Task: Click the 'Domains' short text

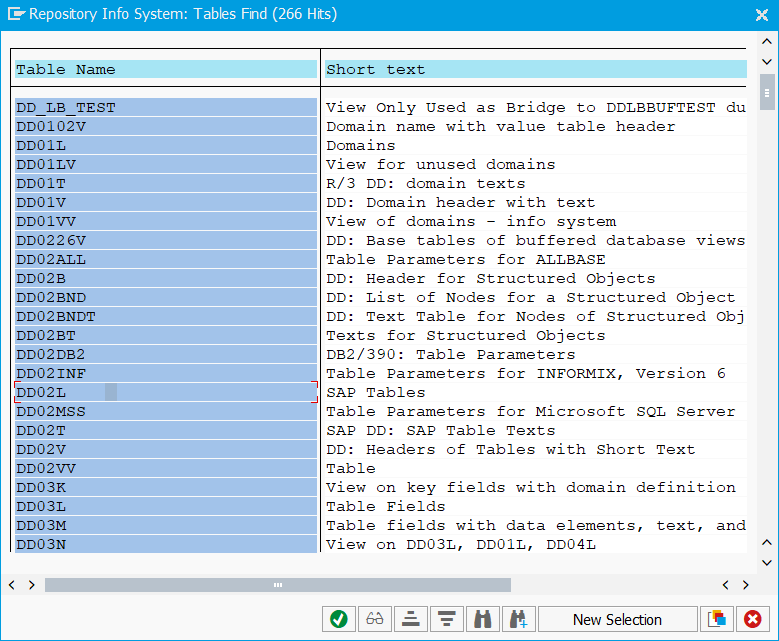Action: click(361, 146)
